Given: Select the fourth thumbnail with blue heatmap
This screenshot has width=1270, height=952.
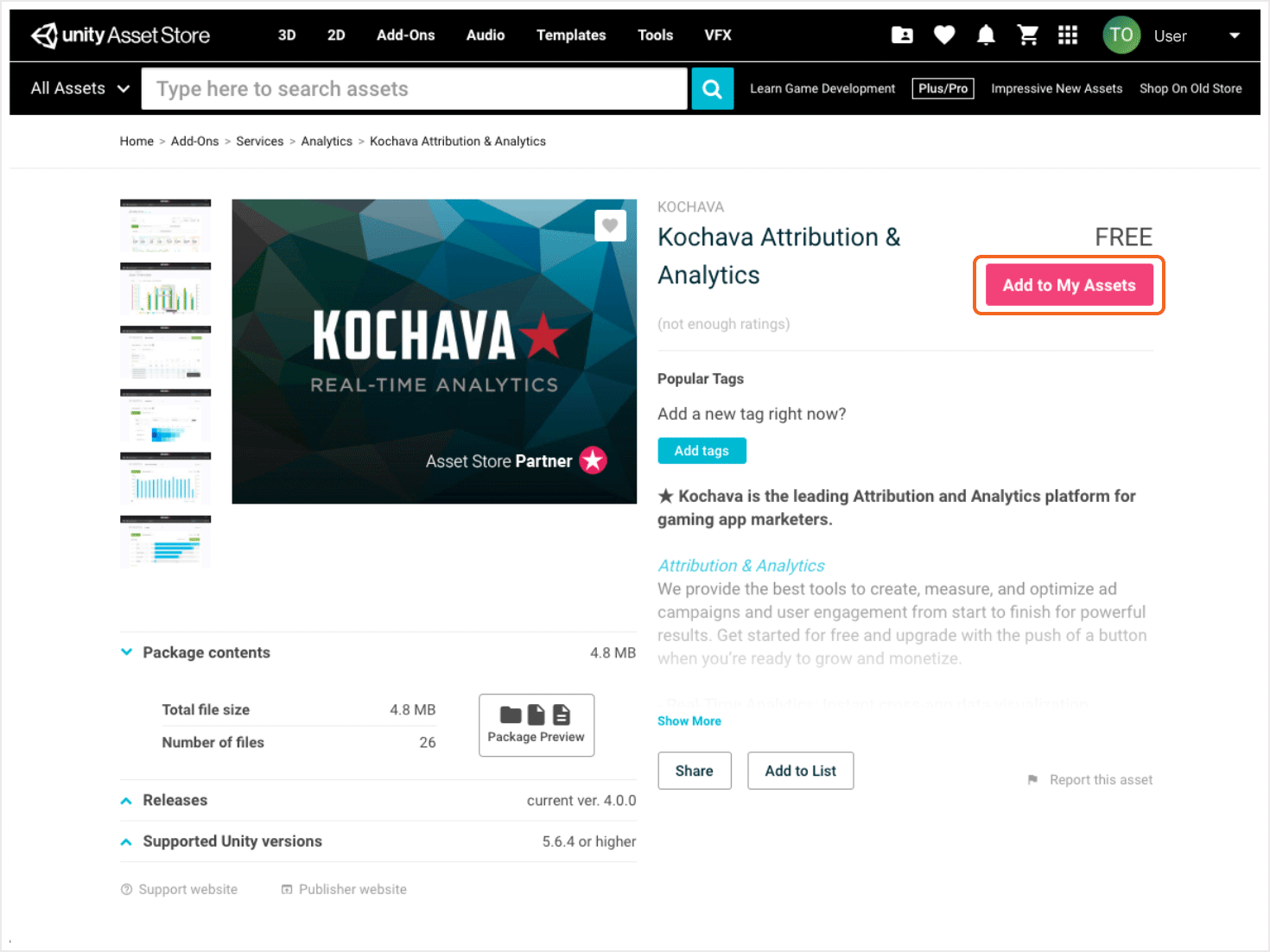Looking at the screenshot, I should click(165, 416).
